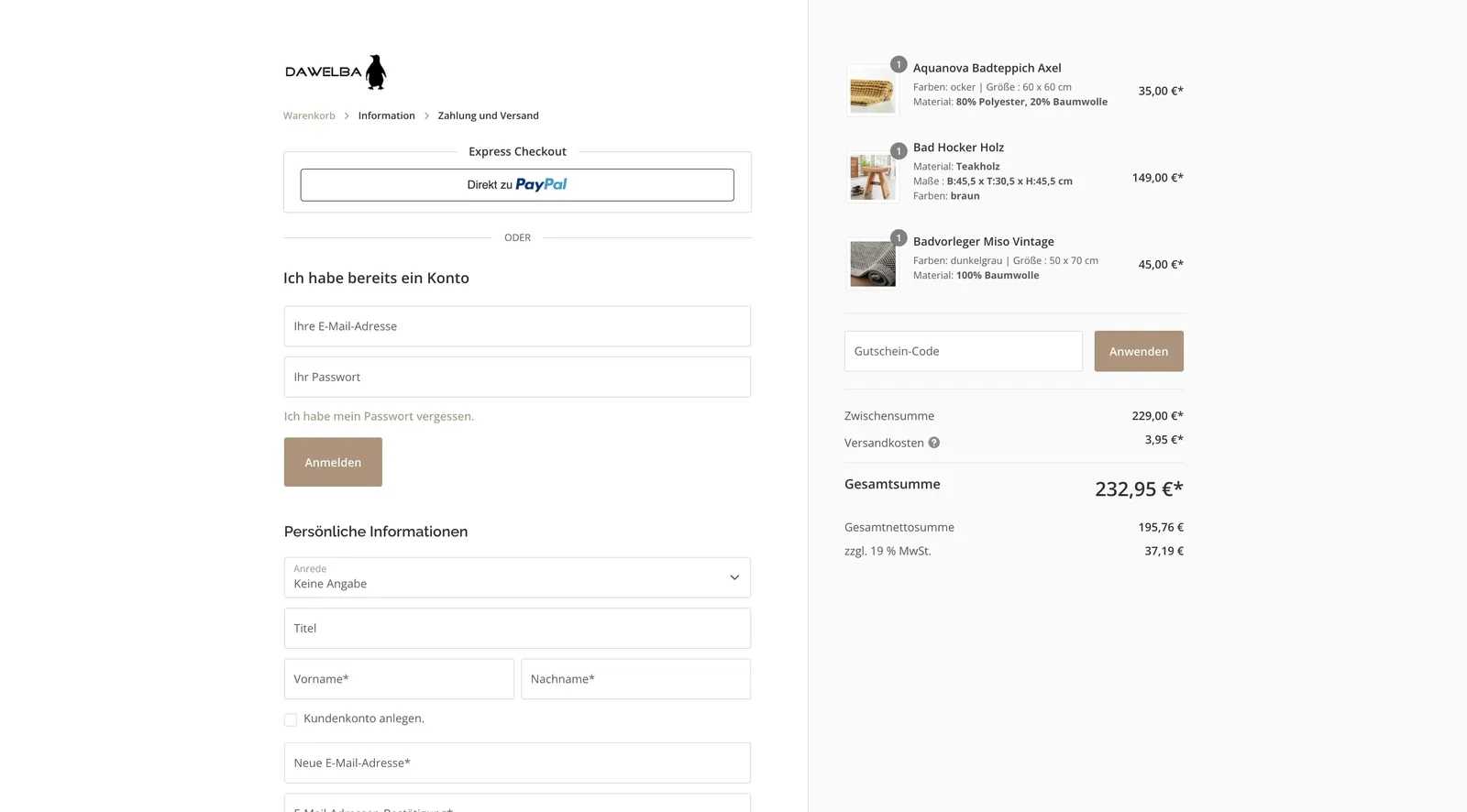This screenshot has height=812, width=1467.
Task: Open Badvorleger Miso Vintage product thumbnail
Action: 873,264
